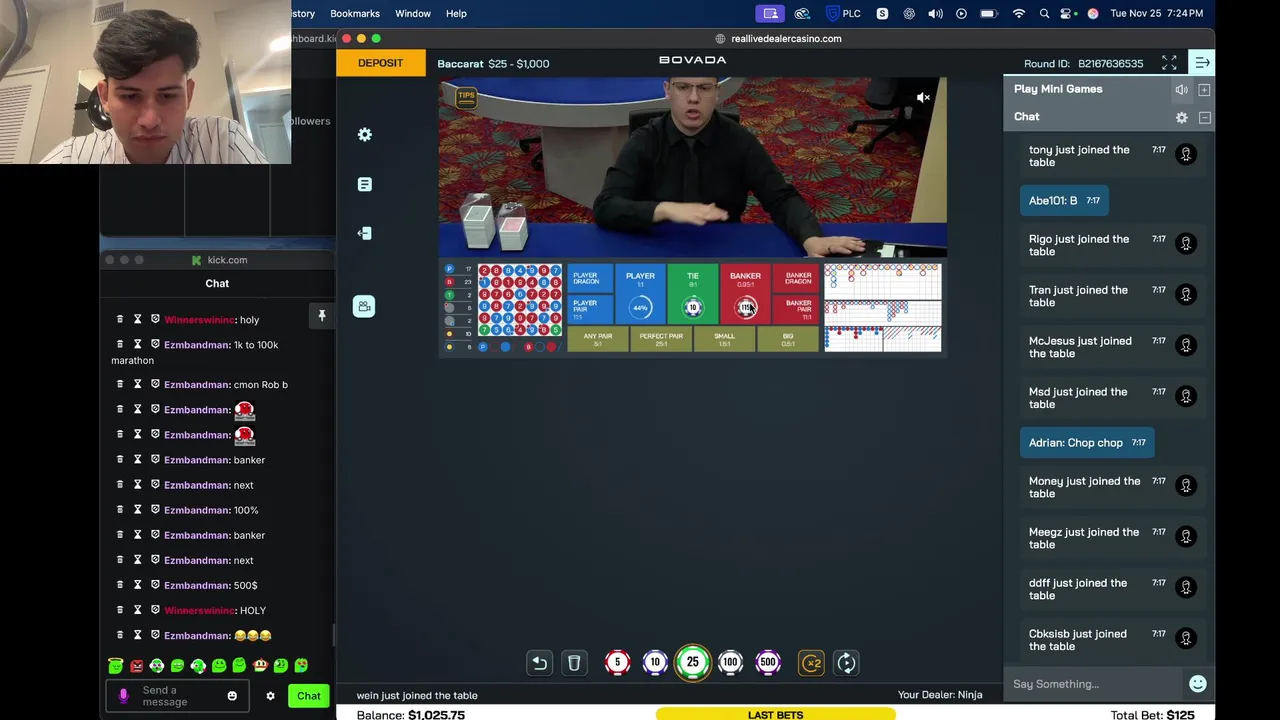The width and height of the screenshot is (1280, 720).
Task: Bet on Big
Action: [x=788, y=340]
